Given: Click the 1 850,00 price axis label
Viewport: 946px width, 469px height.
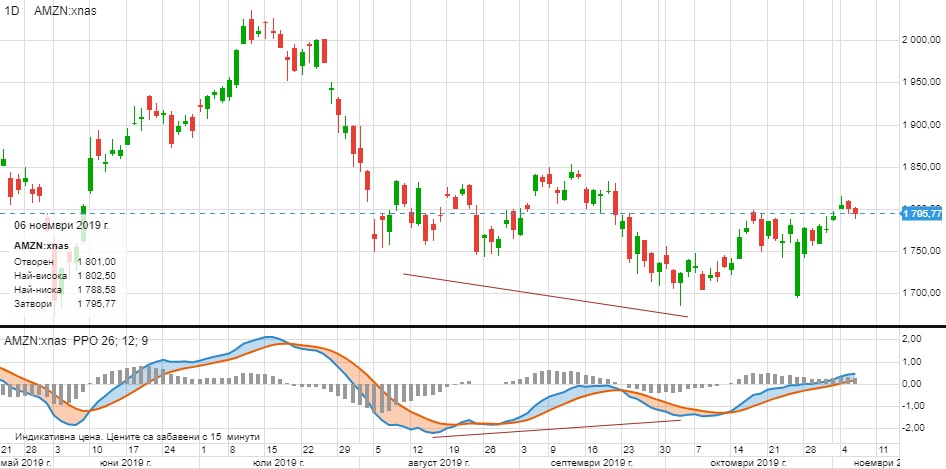Looking at the screenshot, I should (921, 167).
